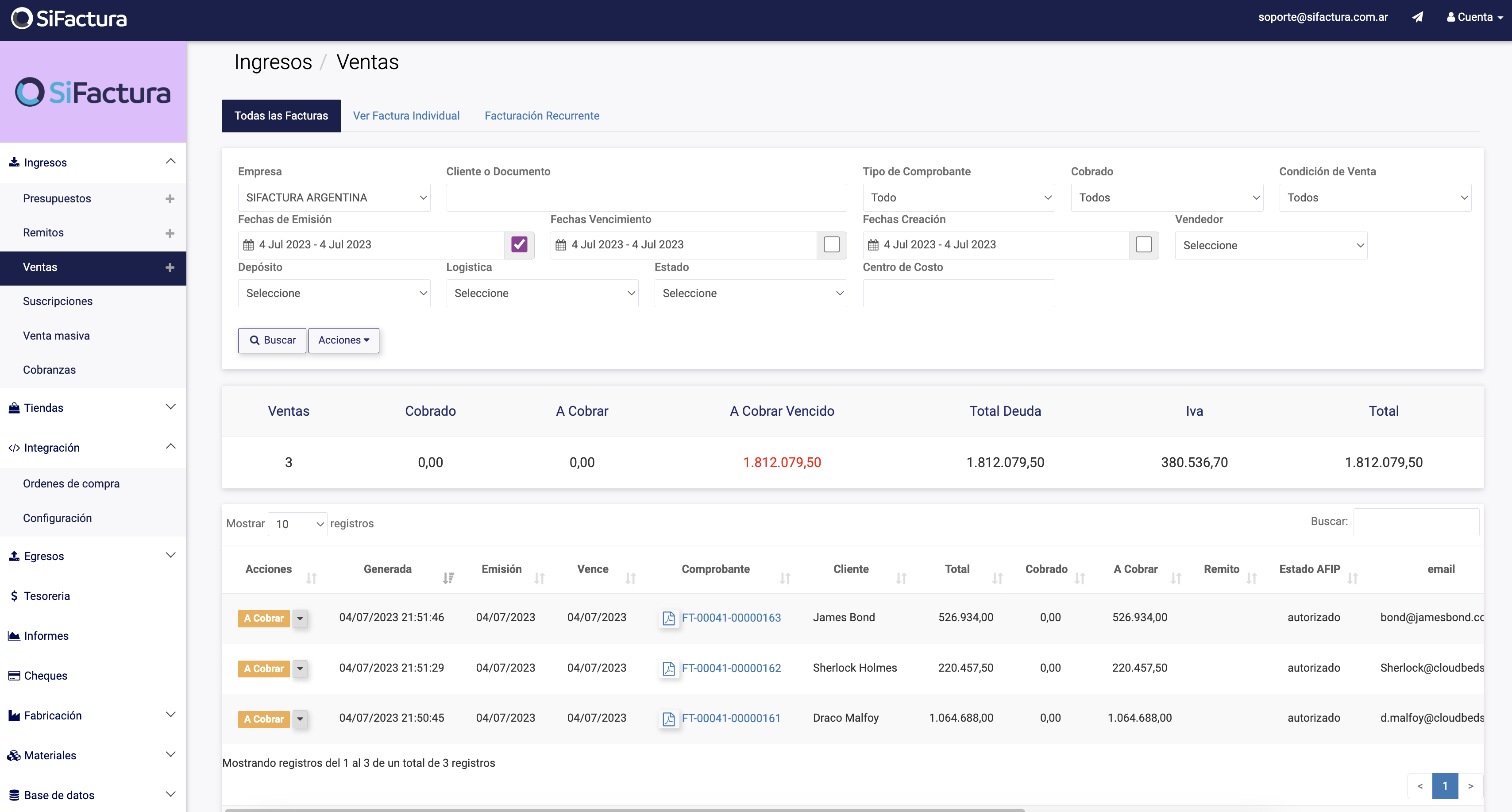The height and width of the screenshot is (812, 1512).
Task: Click calendar icon in Fechas de Emisión
Action: click(x=249, y=245)
